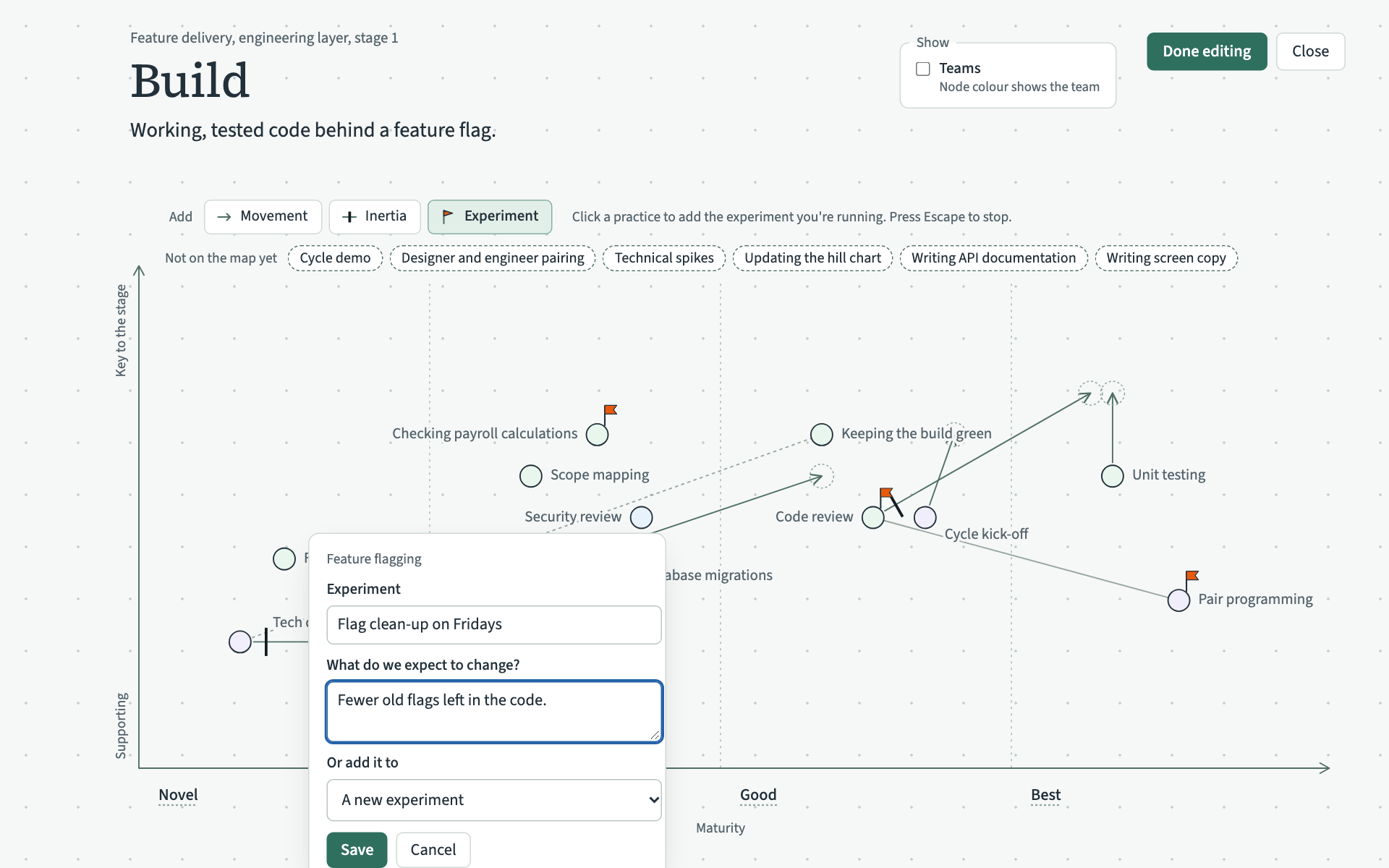Save the experiment
Screen dimensions: 1389x868
[357, 850]
